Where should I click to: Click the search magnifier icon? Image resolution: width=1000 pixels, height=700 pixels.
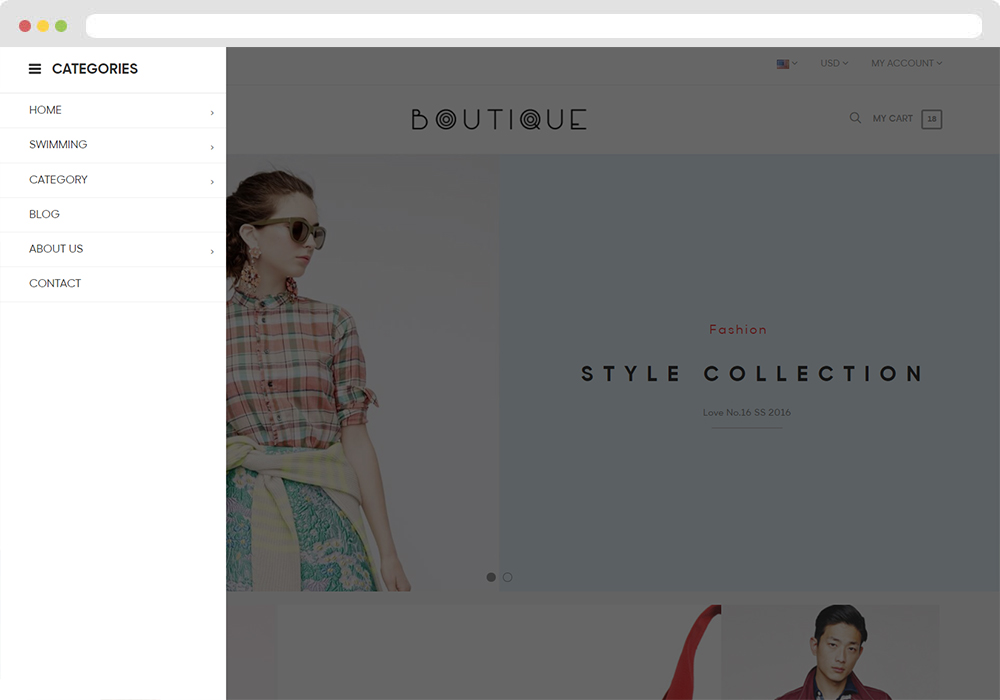(855, 118)
